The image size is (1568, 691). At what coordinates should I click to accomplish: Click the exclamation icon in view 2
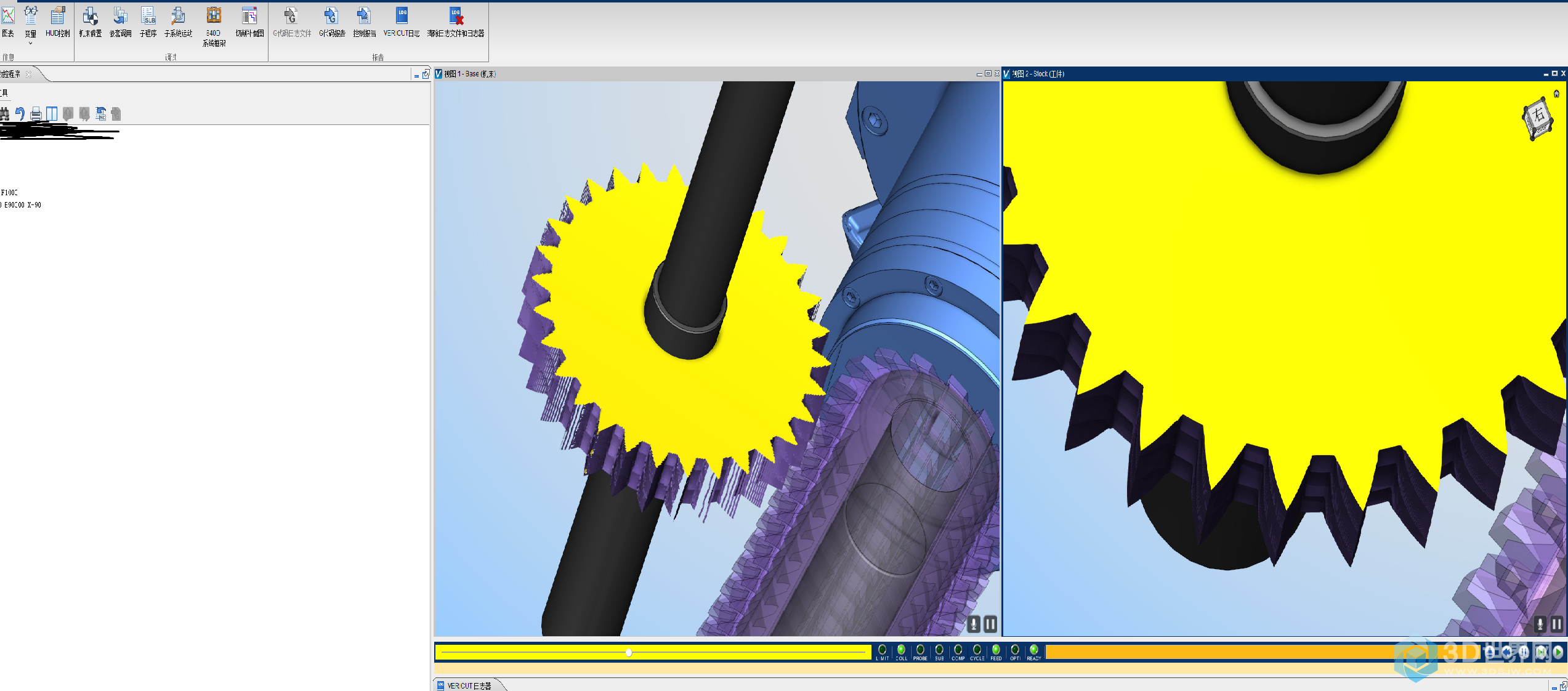point(1540,624)
